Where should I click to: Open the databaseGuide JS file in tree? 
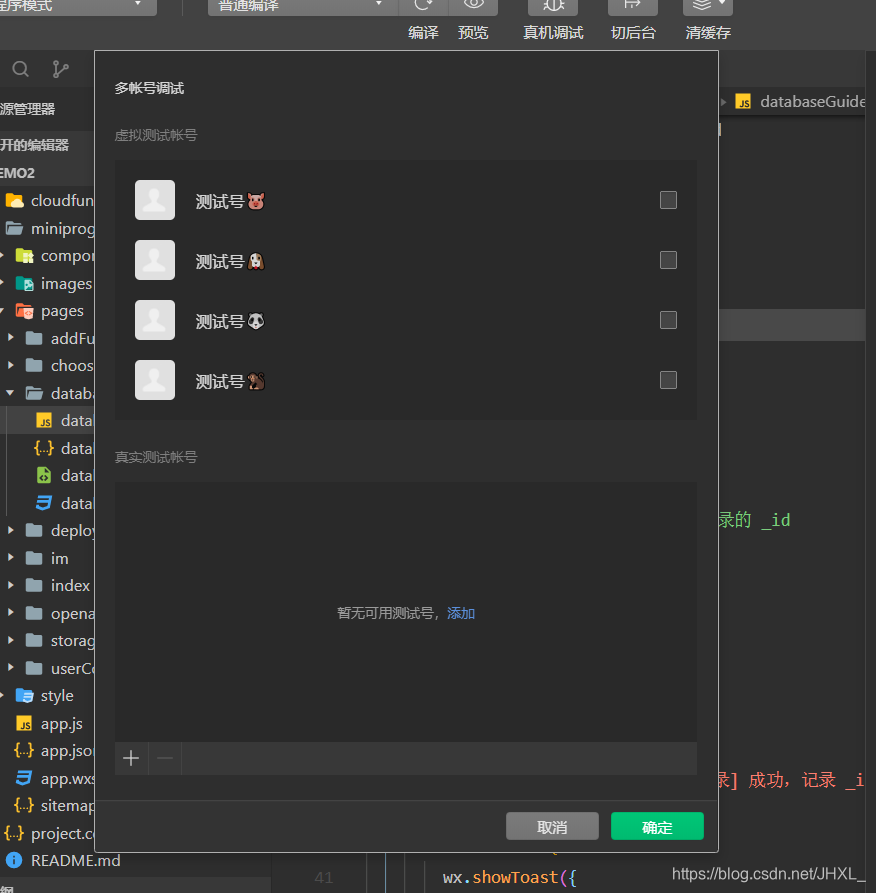(x=64, y=421)
